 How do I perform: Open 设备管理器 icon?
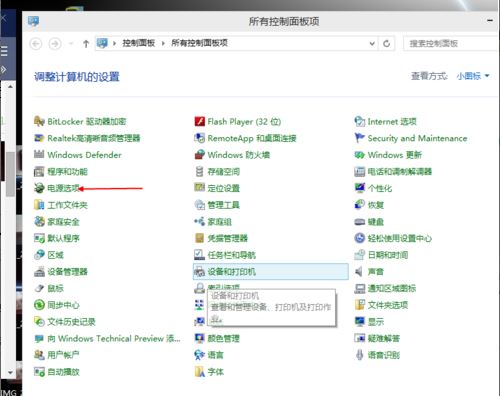(39, 272)
